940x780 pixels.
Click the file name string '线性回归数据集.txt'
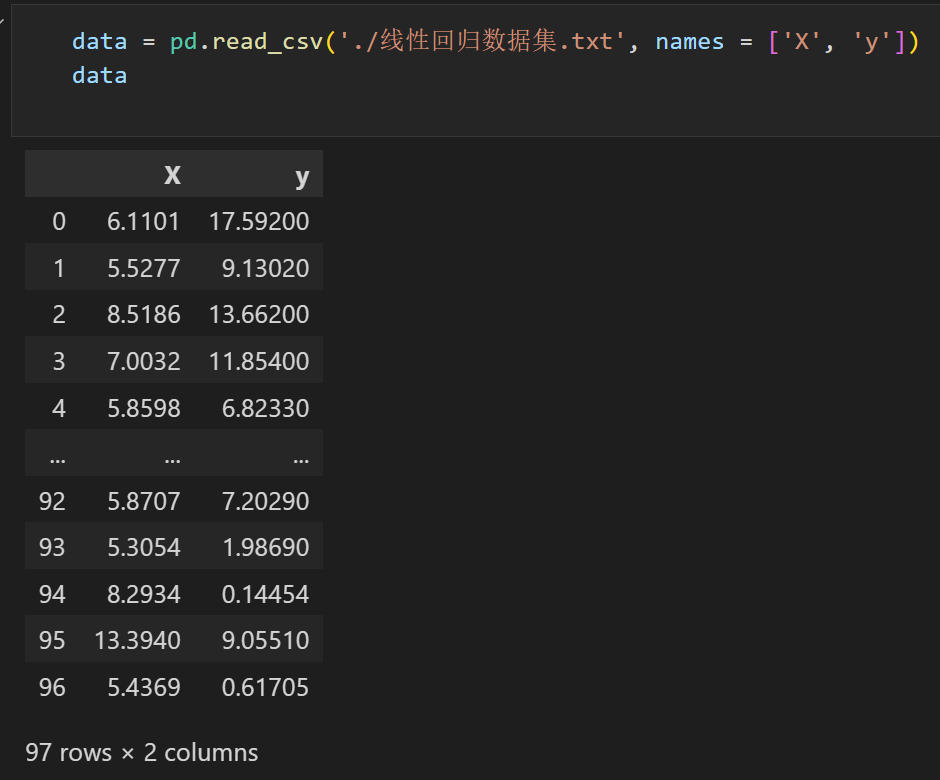496,41
